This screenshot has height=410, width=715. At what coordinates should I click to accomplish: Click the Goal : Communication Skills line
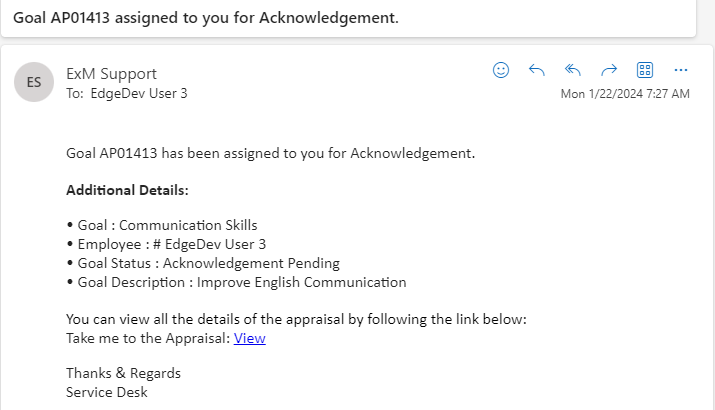click(161, 225)
